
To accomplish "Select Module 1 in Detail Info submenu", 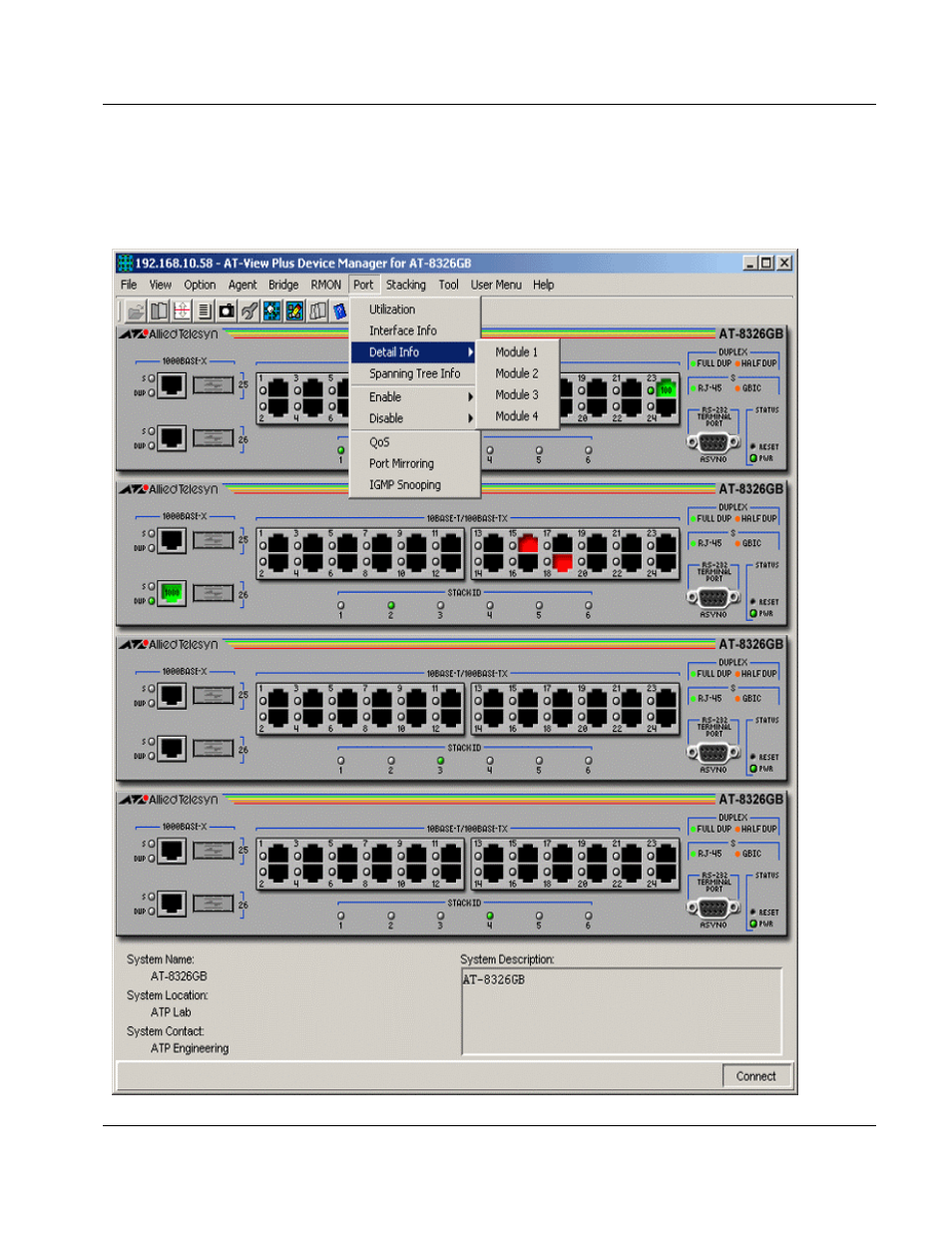I will [517, 352].
